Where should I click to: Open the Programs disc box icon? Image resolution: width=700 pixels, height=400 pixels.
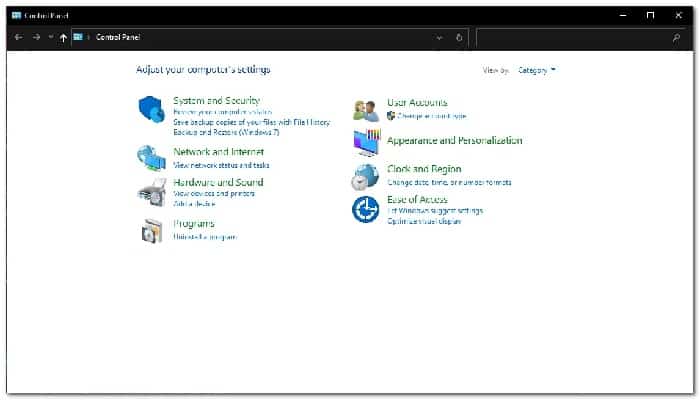point(152,231)
